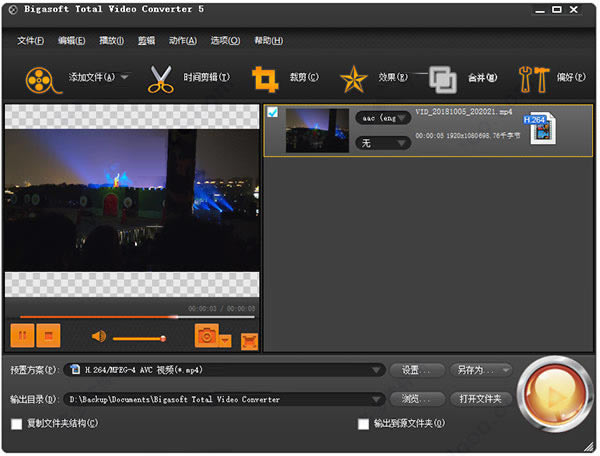
Task: Pause the video preview
Action: coord(22,335)
